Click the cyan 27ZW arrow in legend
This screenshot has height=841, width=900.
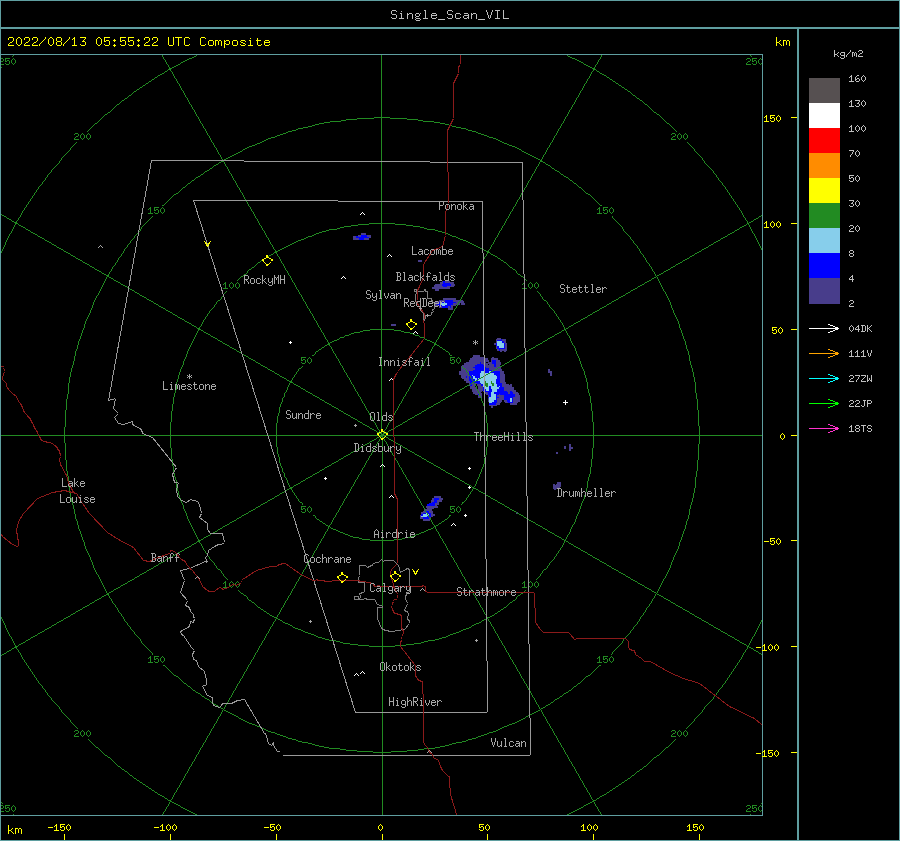(824, 379)
